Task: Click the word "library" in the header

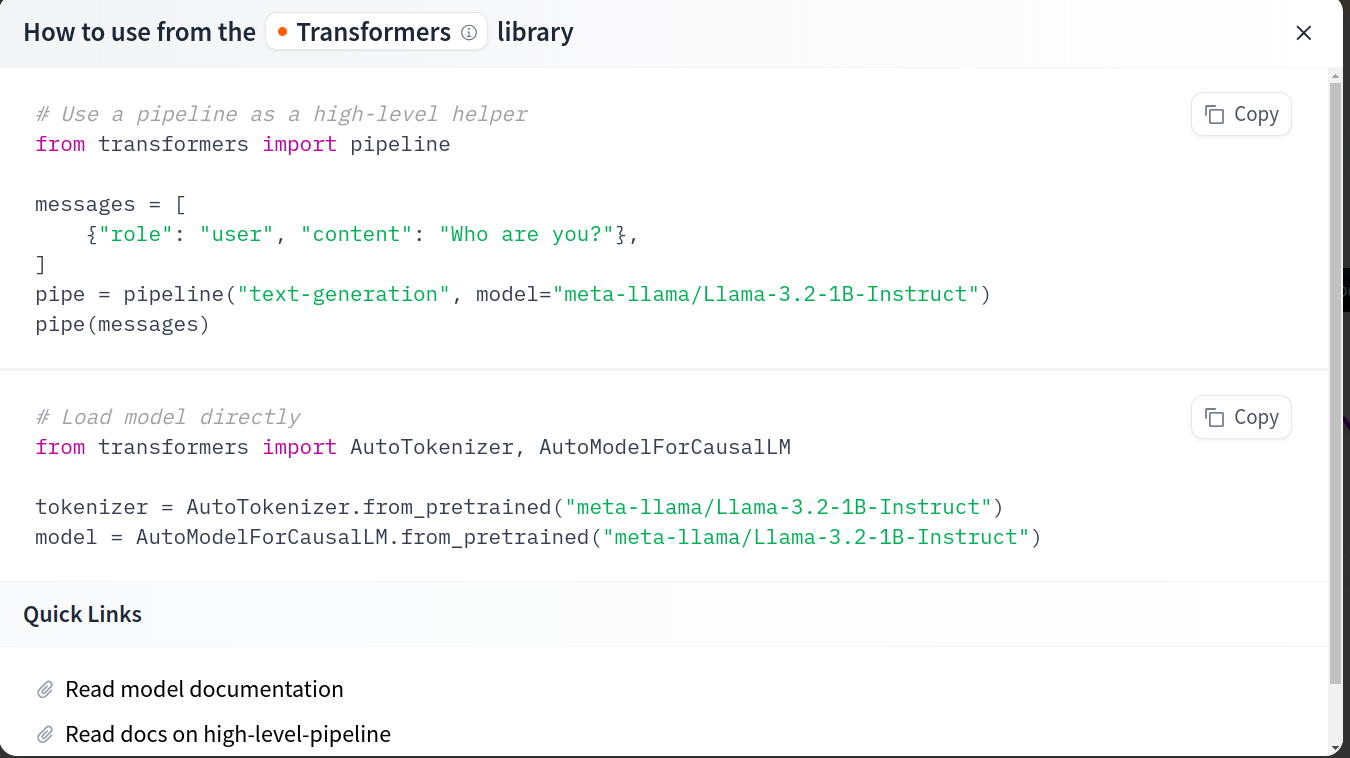Action: pyautogui.click(x=536, y=32)
